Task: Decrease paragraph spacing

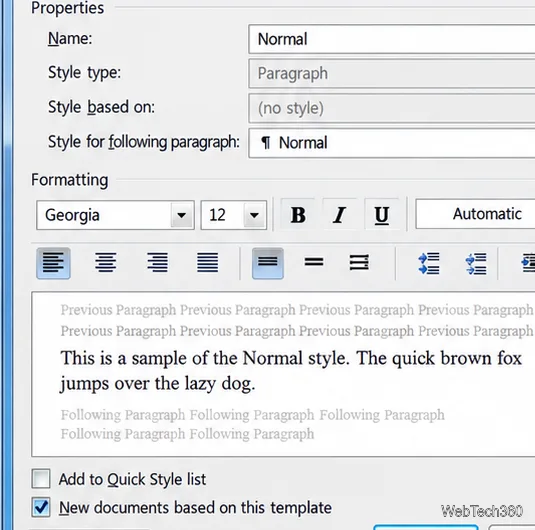Action: coord(476,263)
